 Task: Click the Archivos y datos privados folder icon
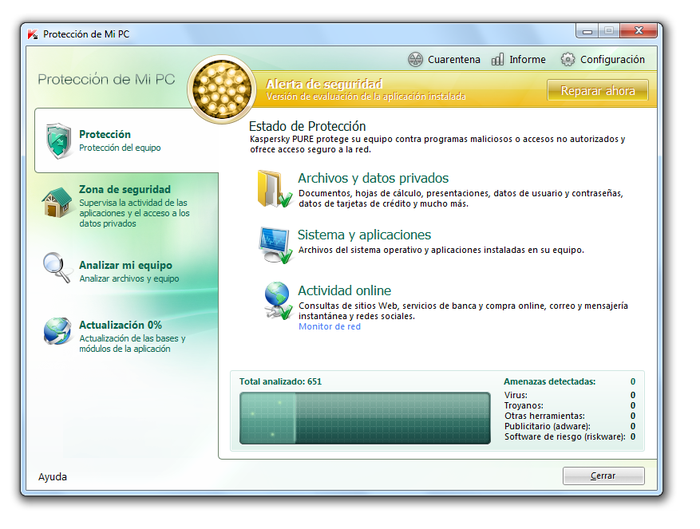coord(274,189)
